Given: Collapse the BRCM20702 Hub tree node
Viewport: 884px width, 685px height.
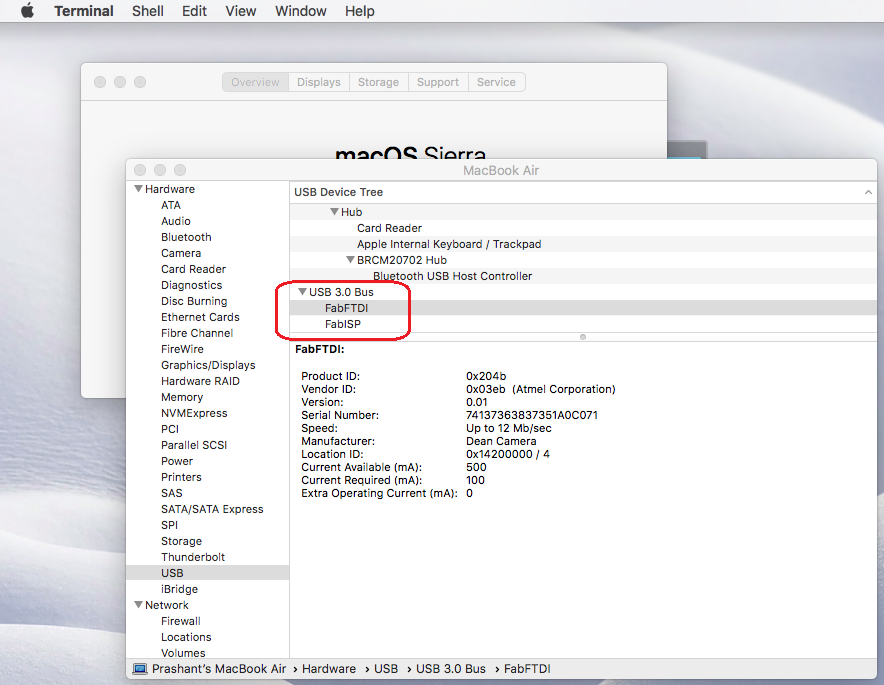Looking at the screenshot, I should pos(350,260).
